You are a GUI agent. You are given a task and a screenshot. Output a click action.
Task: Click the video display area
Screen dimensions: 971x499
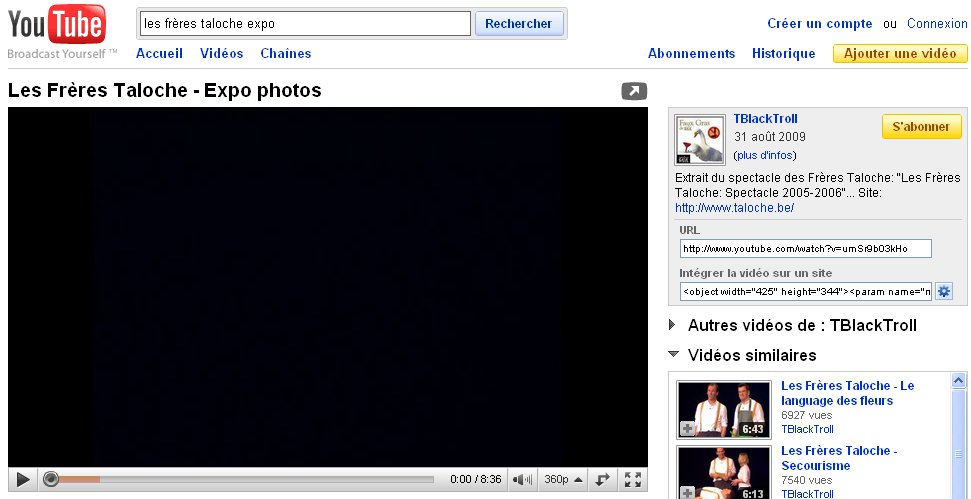[x=328, y=287]
